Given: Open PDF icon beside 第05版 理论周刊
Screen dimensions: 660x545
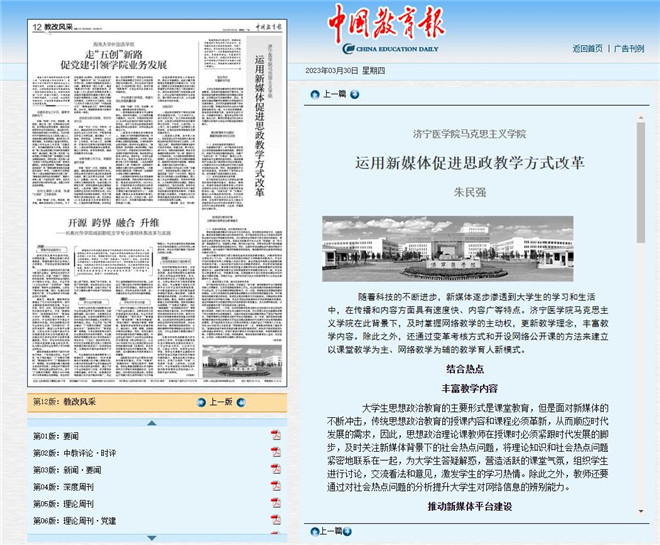Looking at the screenshot, I should click(x=275, y=502).
